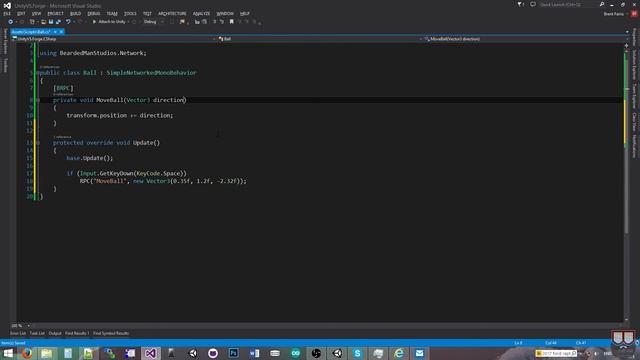Viewport: 640px width, 360px height.
Task: Open the ARCHITECTURE menu
Action: (172, 13)
